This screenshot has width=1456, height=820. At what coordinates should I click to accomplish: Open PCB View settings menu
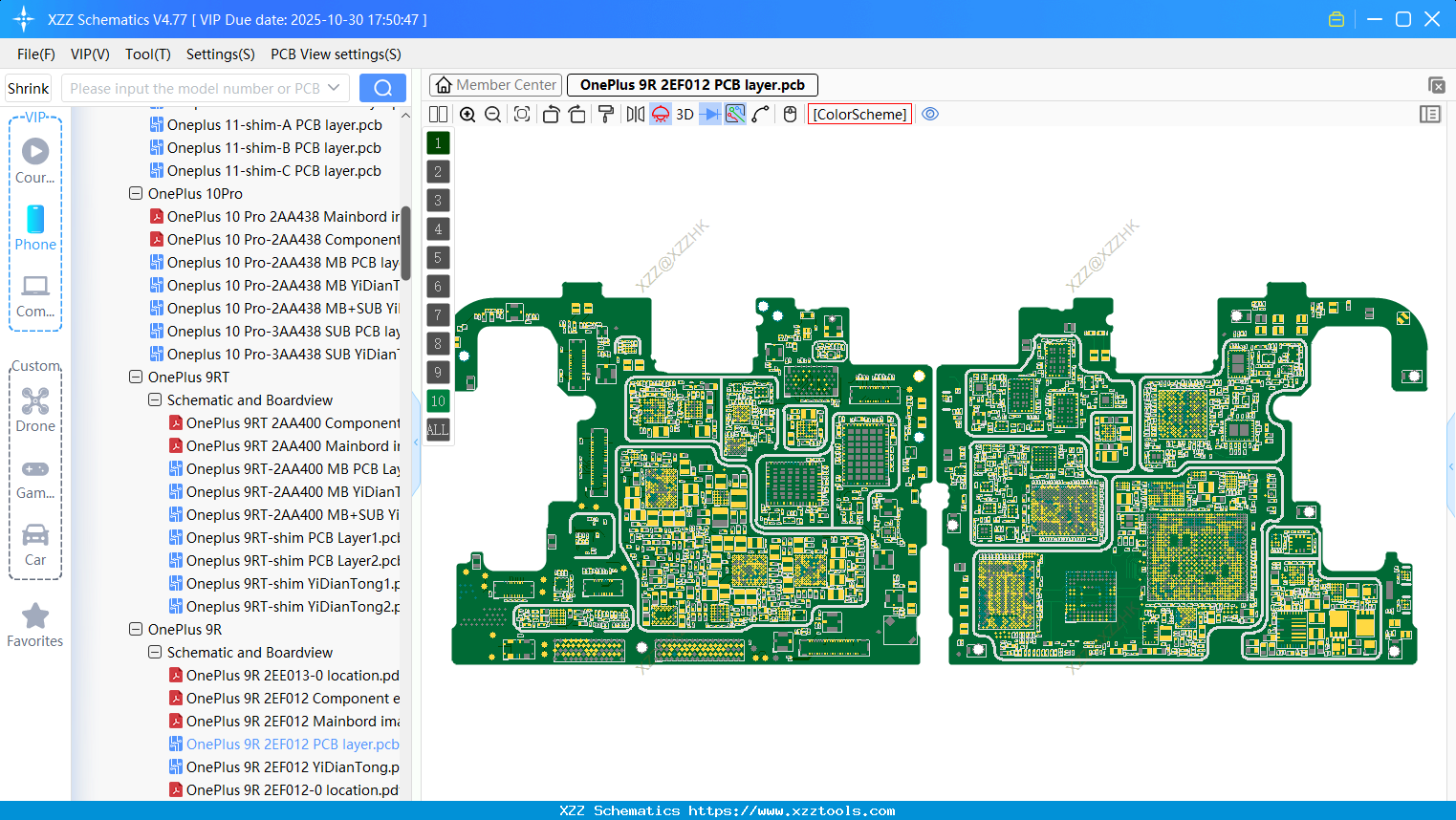(x=335, y=54)
